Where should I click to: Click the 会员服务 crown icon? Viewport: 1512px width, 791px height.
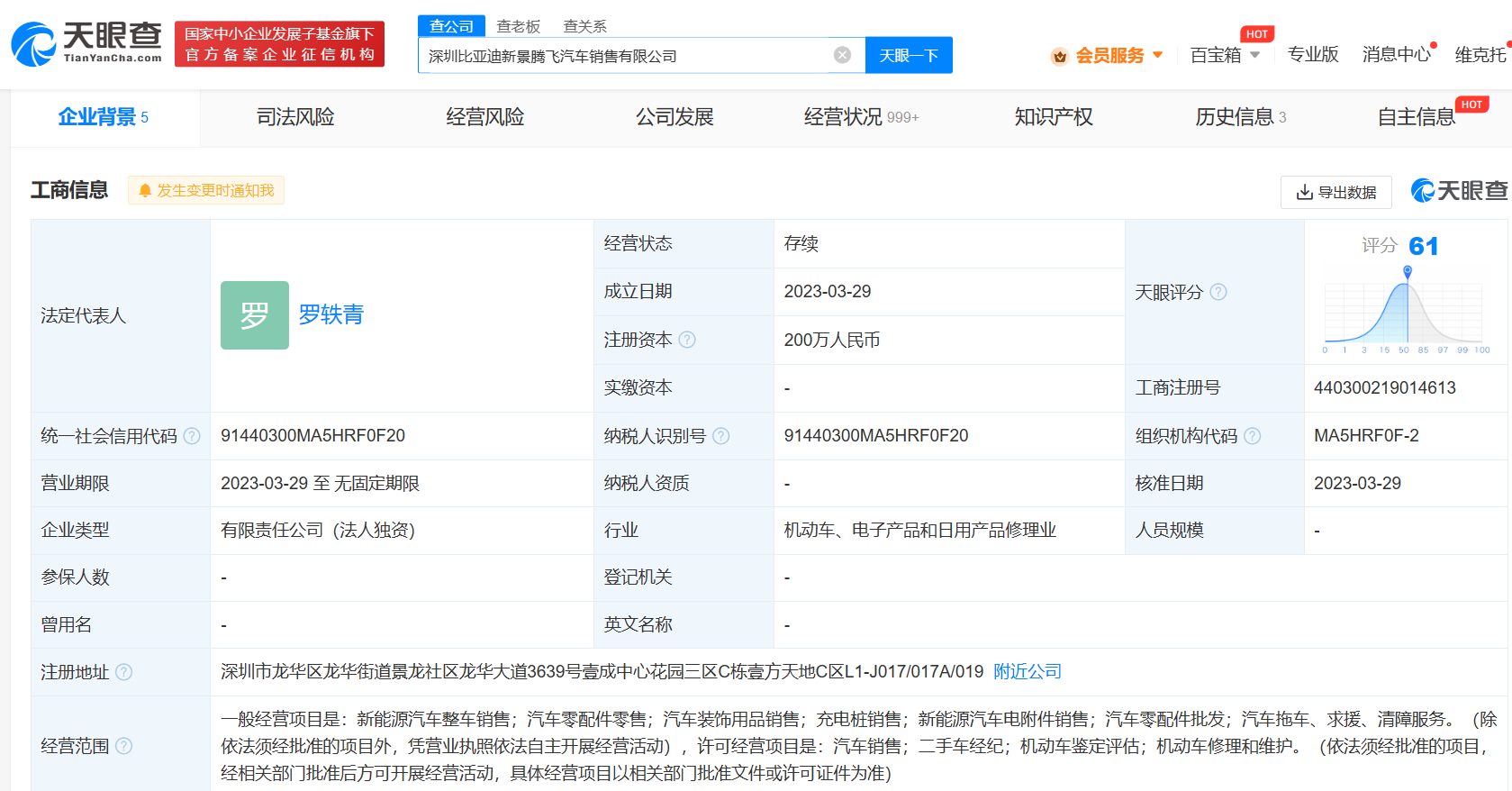[x=1060, y=56]
